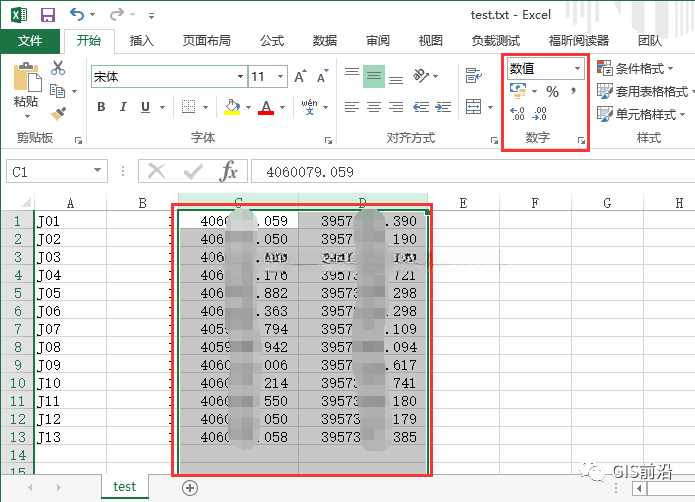The image size is (695, 502).
Task: Redo the last undone action
Action: (x=117, y=15)
